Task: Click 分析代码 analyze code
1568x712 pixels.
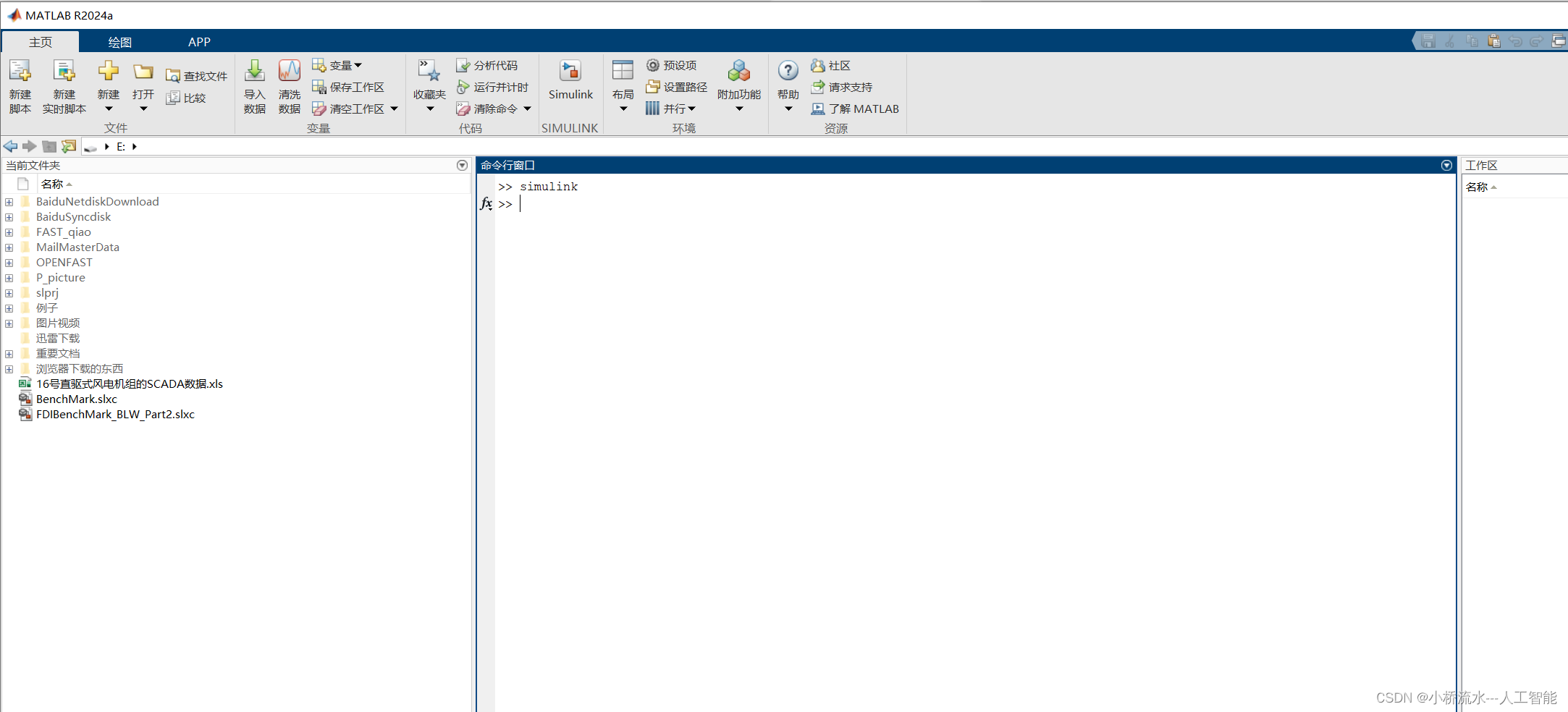Action: pyautogui.click(x=487, y=65)
